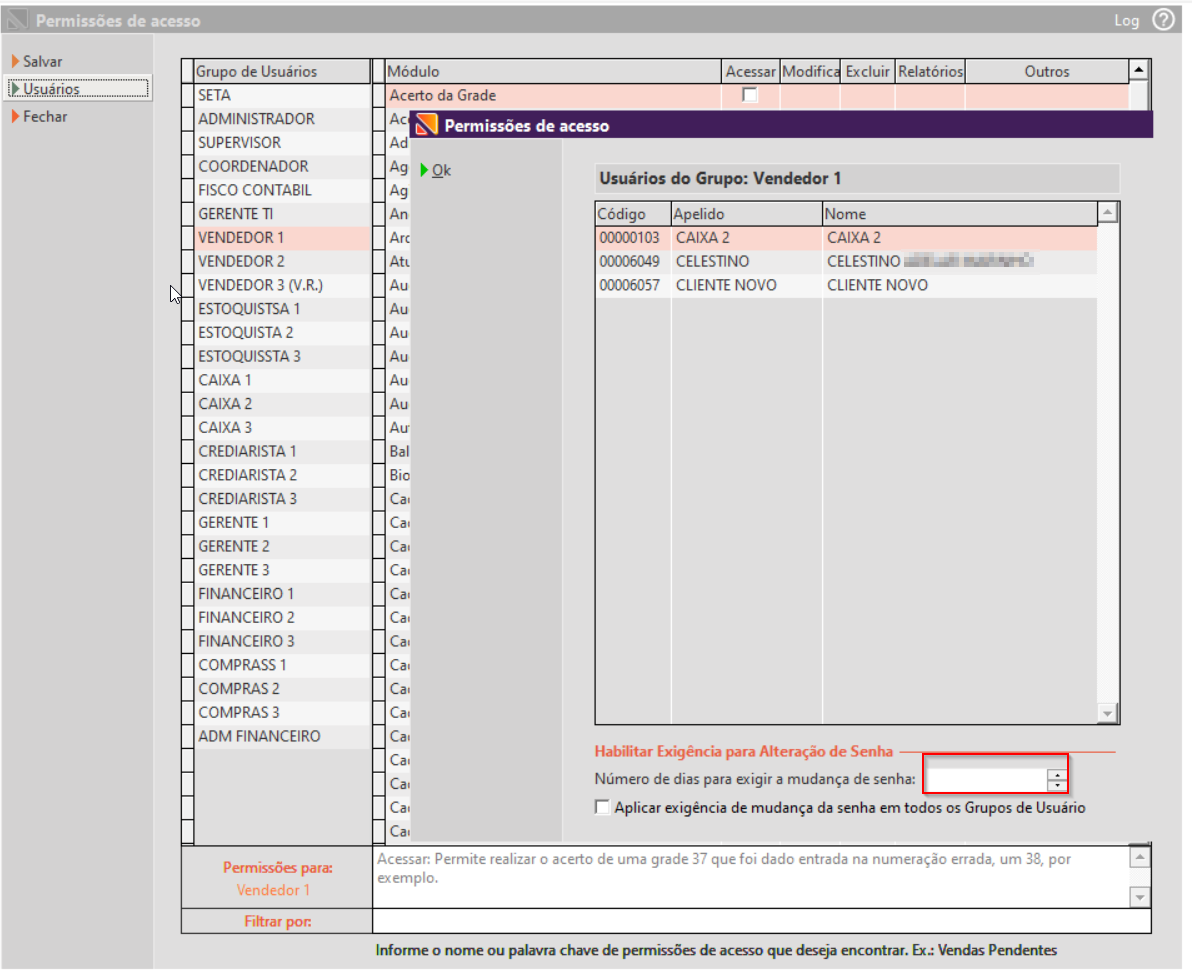Select the SETA user group
Viewport: 1192px width, 974px height.
[x=282, y=95]
